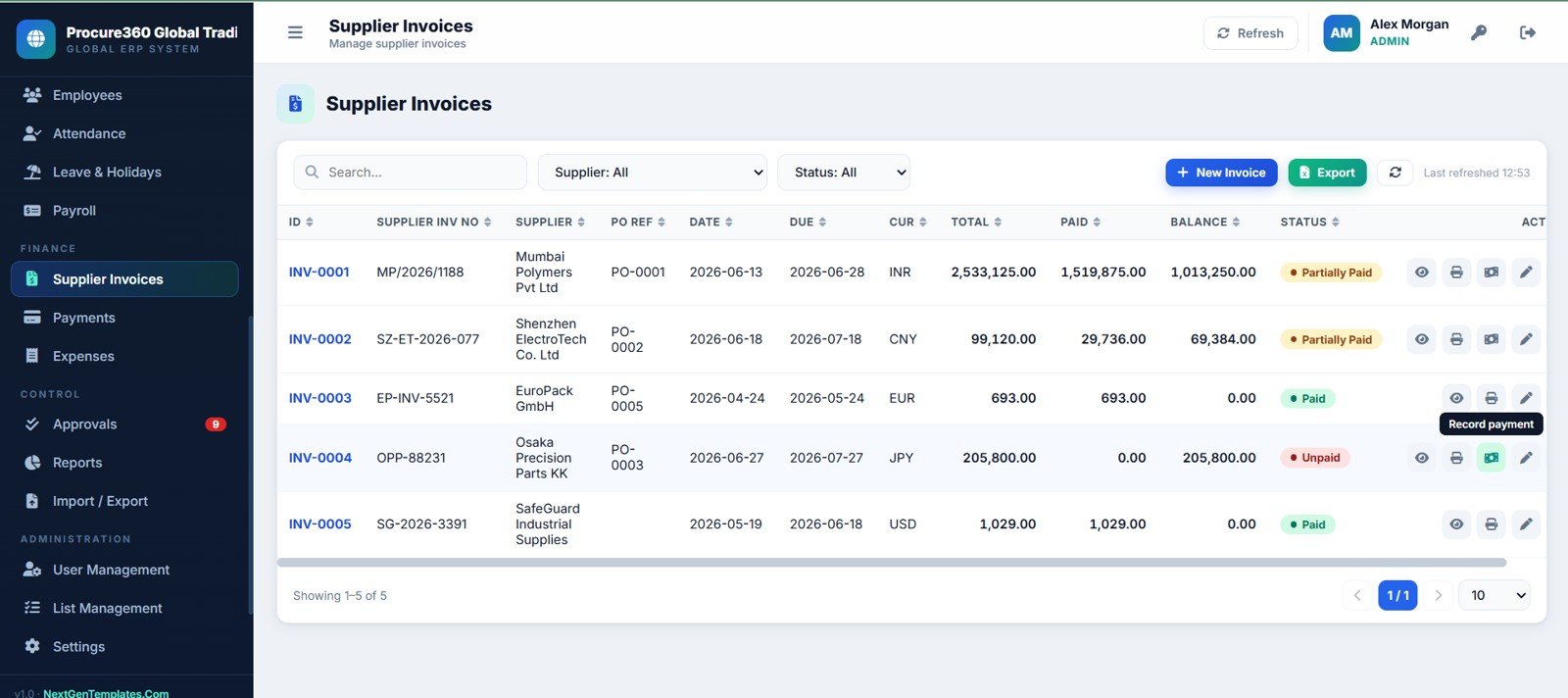View invoice INV-0003 with eye icon
This screenshot has height=698, width=1568.
tap(1456, 398)
